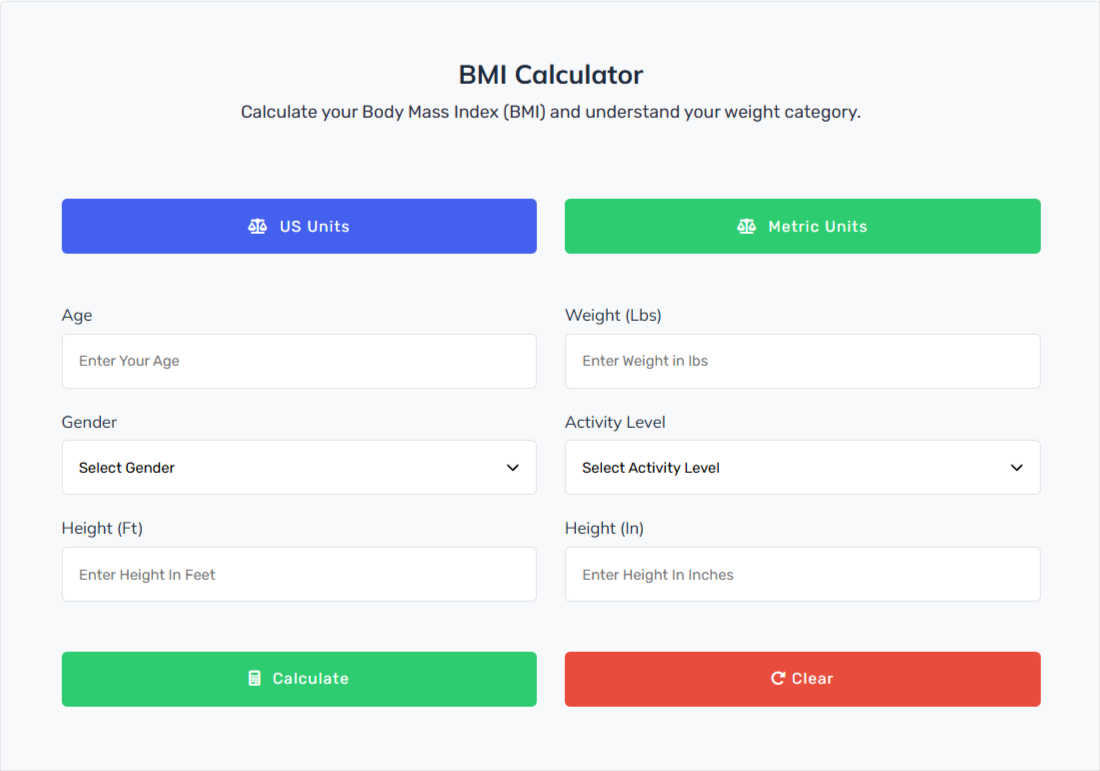Focus the Enter Height In Inches field
The height and width of the screenshot is (771, 1100).
tap(803, 575)
